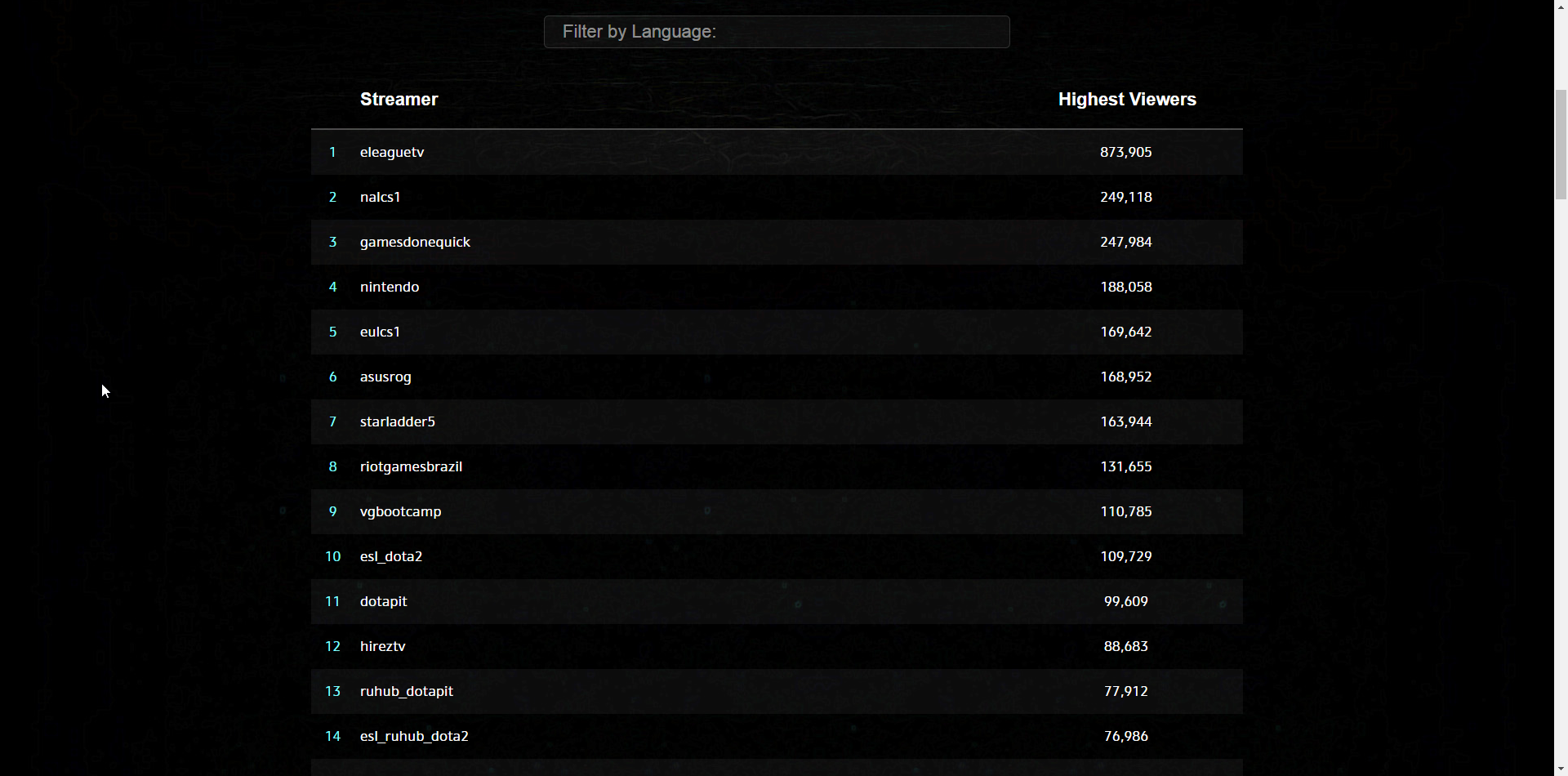This screenshot has width=1568, height=776.
Task: Click the Filter by Language input field
Action: [777, 32]
